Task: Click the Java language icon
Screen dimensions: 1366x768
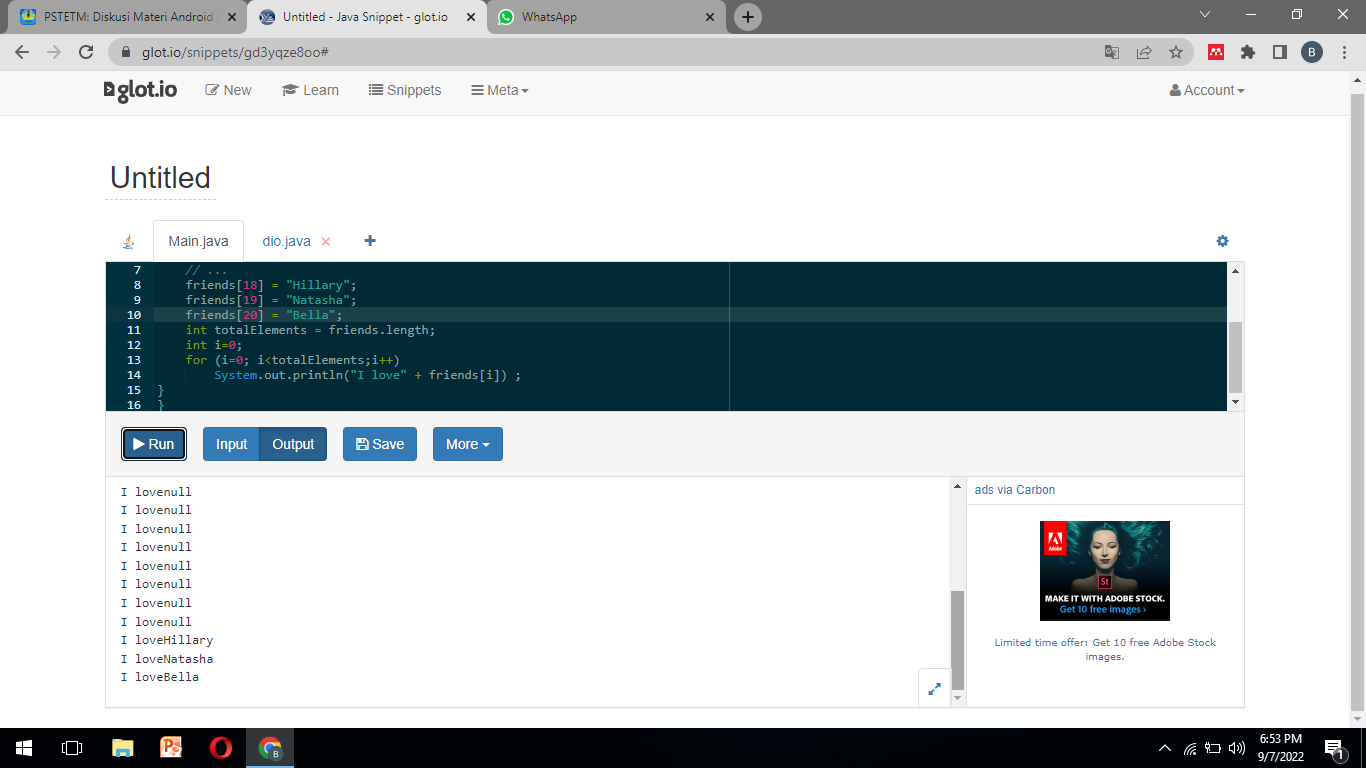Action: click(128, 242)
